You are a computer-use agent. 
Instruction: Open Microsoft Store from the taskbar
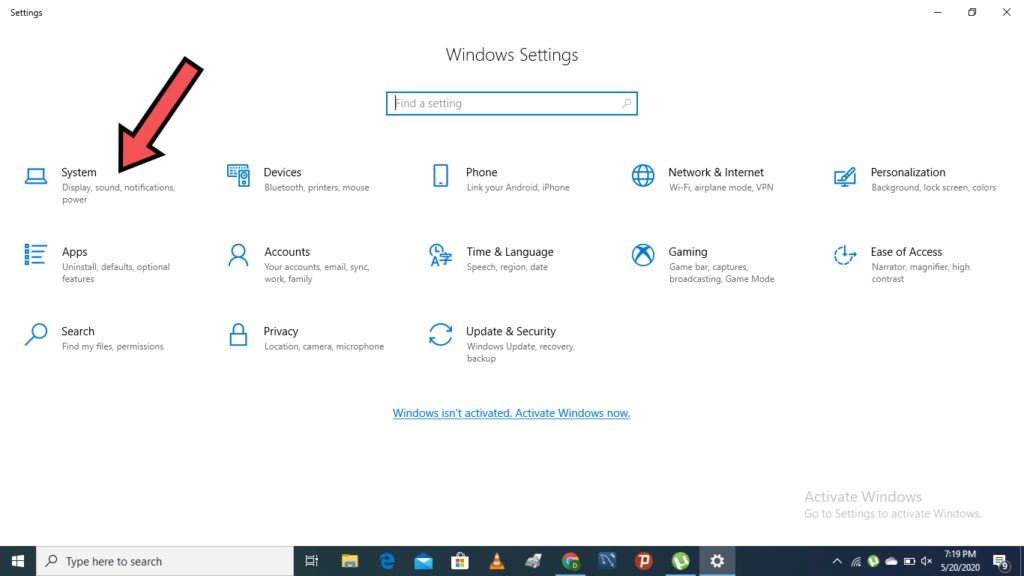(460, 561)
